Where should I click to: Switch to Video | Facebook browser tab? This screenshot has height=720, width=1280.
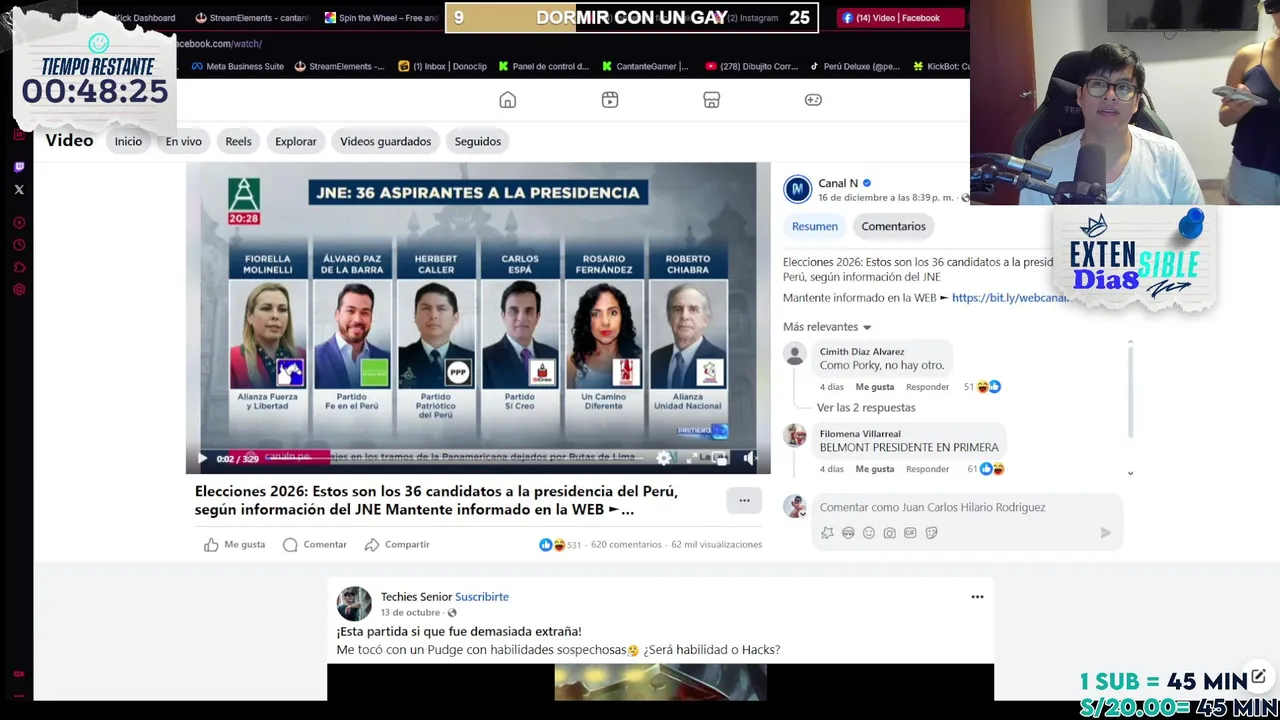pos(900,18)
